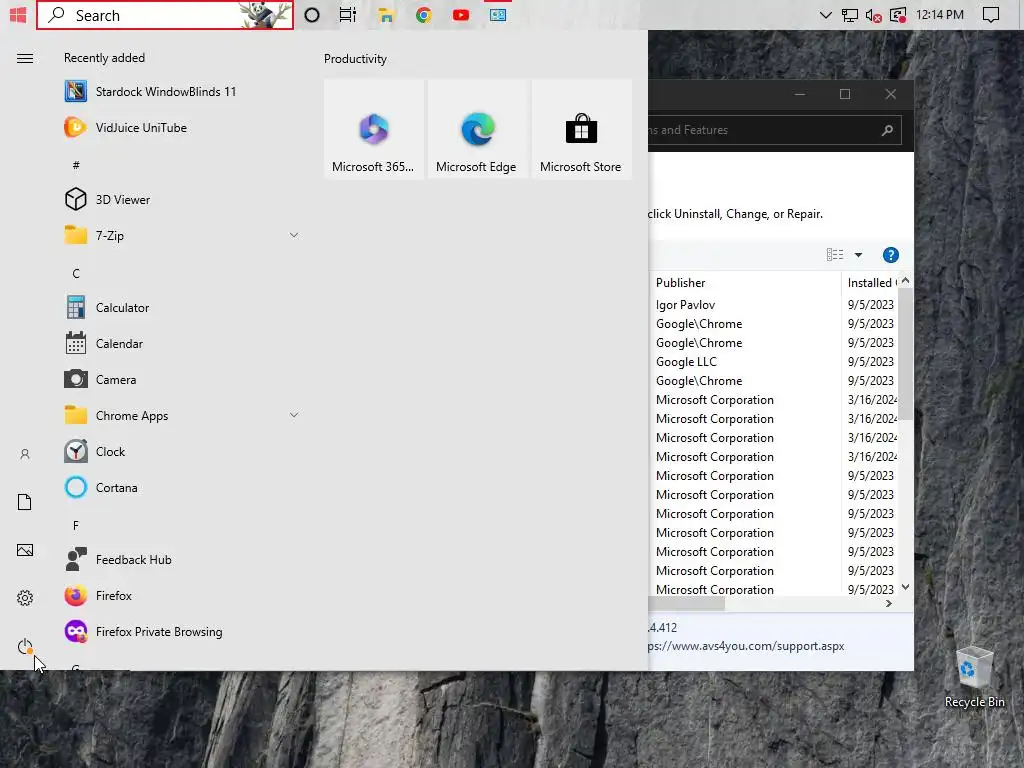Click the magnifier icon in Programs and Features search
The height and width of the screenshot is (768, 1024).
[887, 131]
